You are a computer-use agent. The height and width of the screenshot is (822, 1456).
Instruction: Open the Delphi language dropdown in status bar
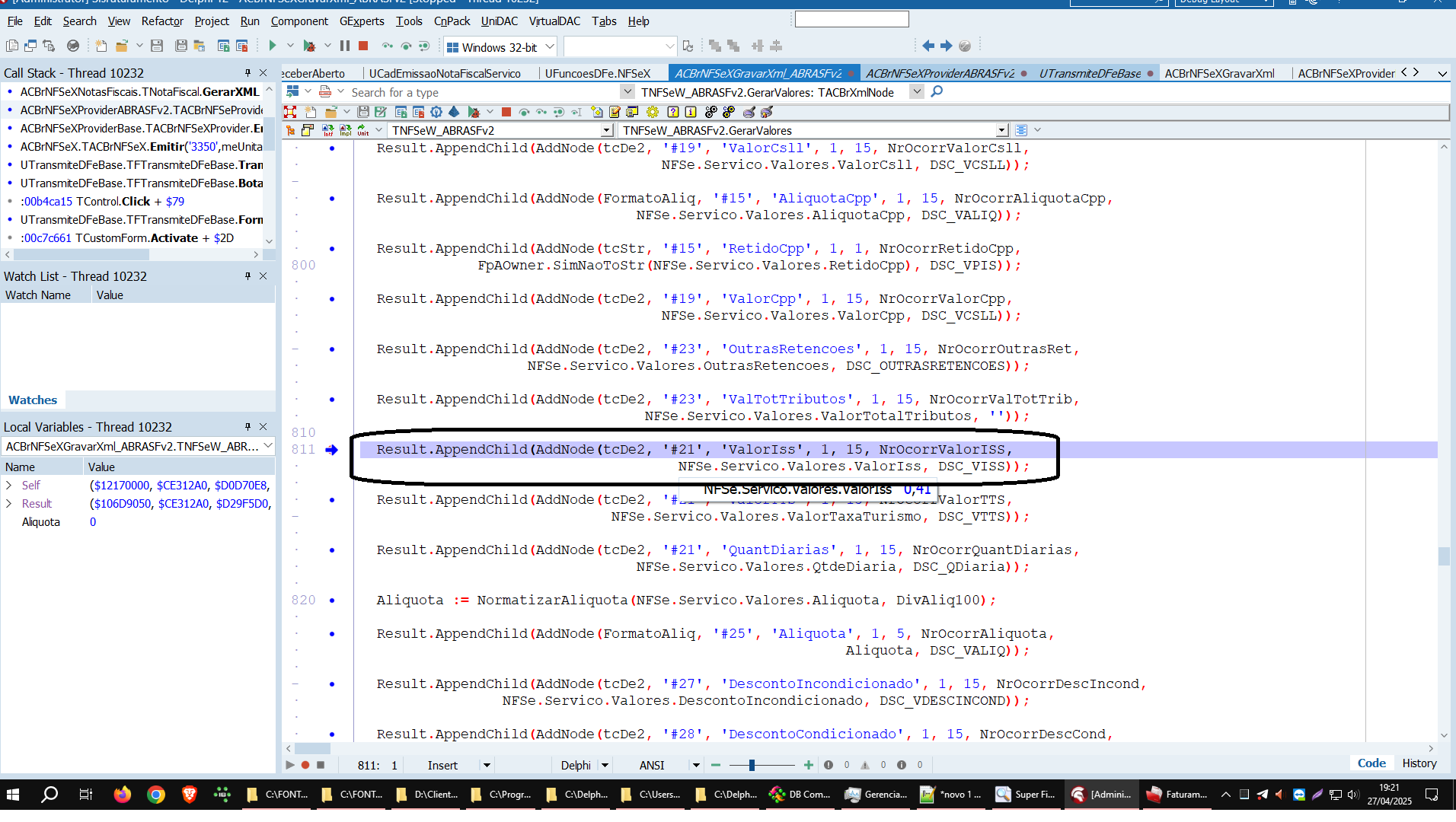605,765
